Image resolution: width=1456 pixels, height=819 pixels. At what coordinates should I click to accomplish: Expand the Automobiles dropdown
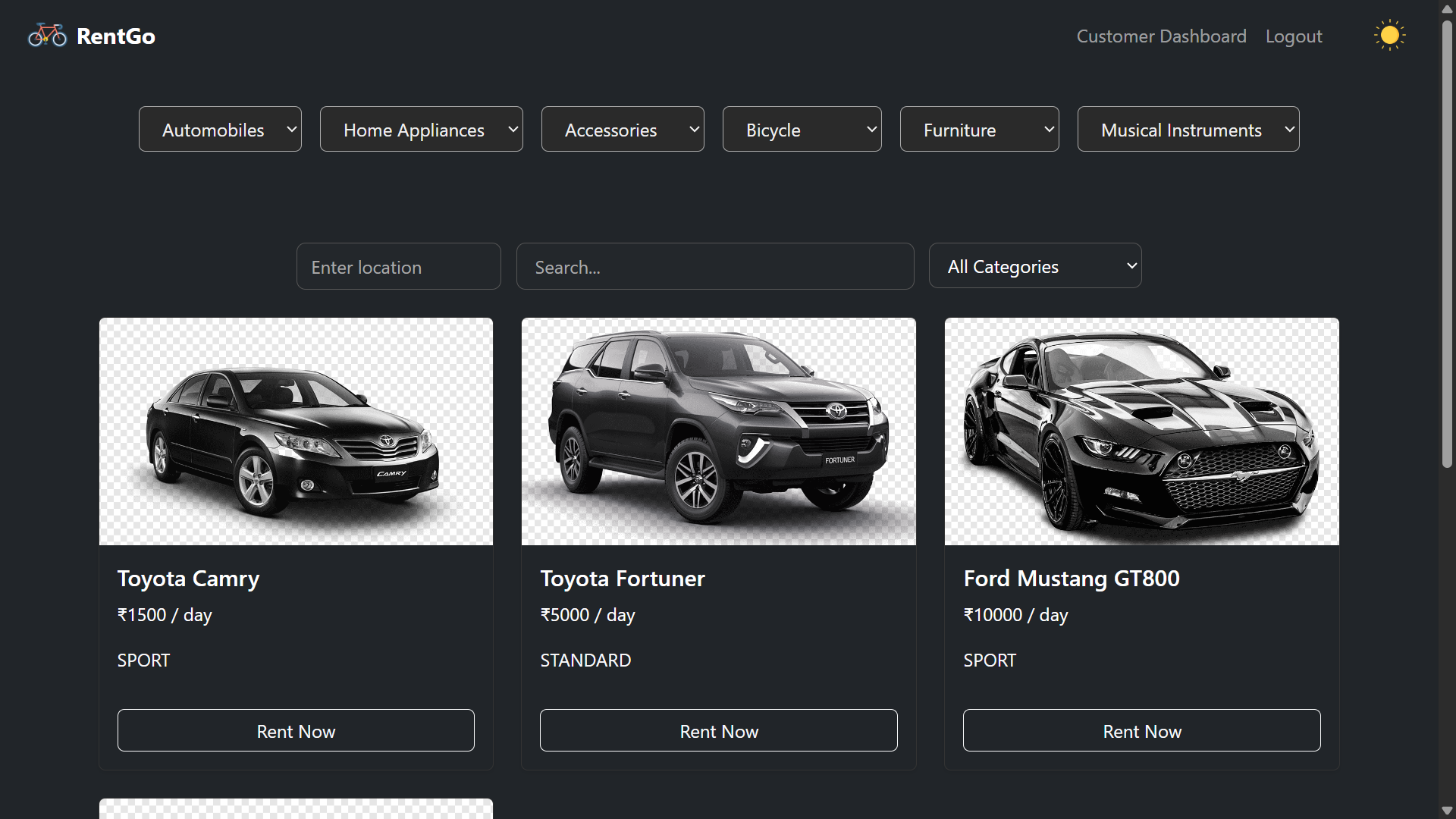click(220, 130)
